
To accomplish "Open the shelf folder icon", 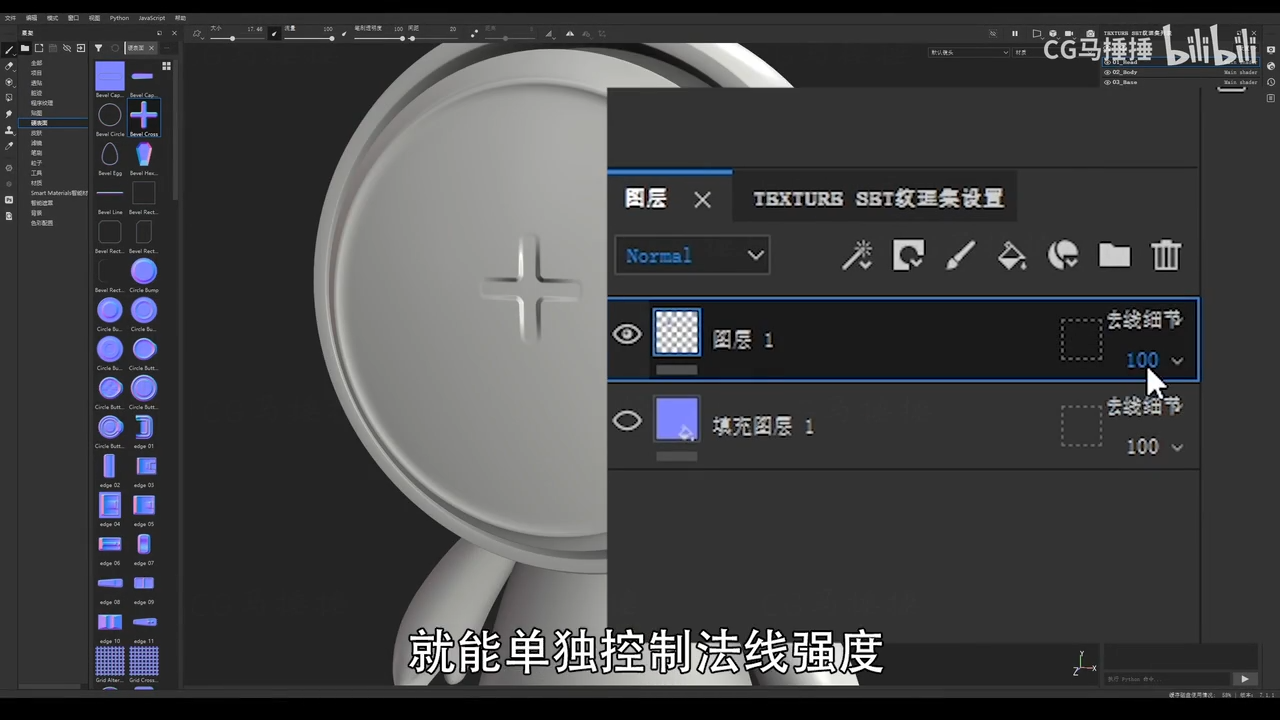I will [25, 48].
